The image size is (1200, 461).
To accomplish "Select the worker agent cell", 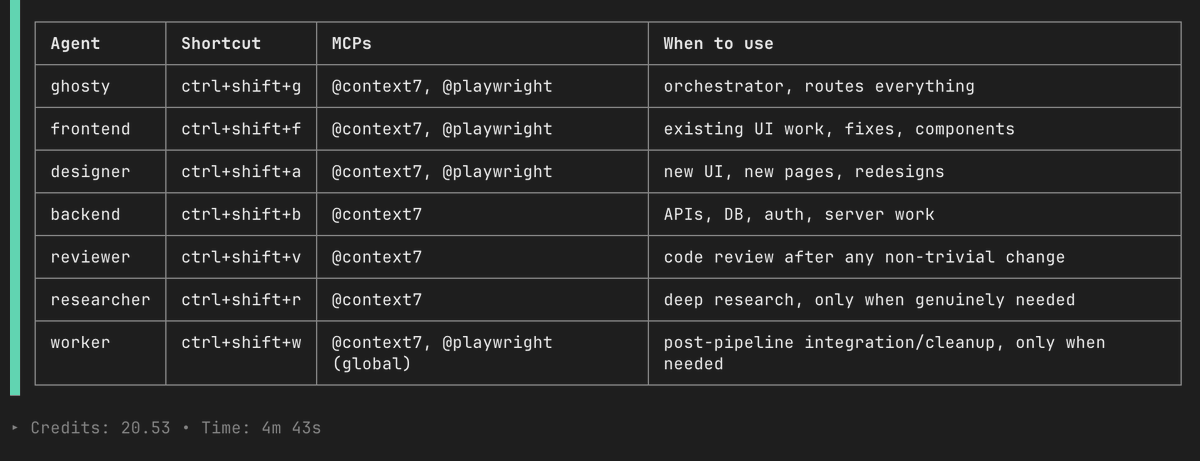I will 100,353.
